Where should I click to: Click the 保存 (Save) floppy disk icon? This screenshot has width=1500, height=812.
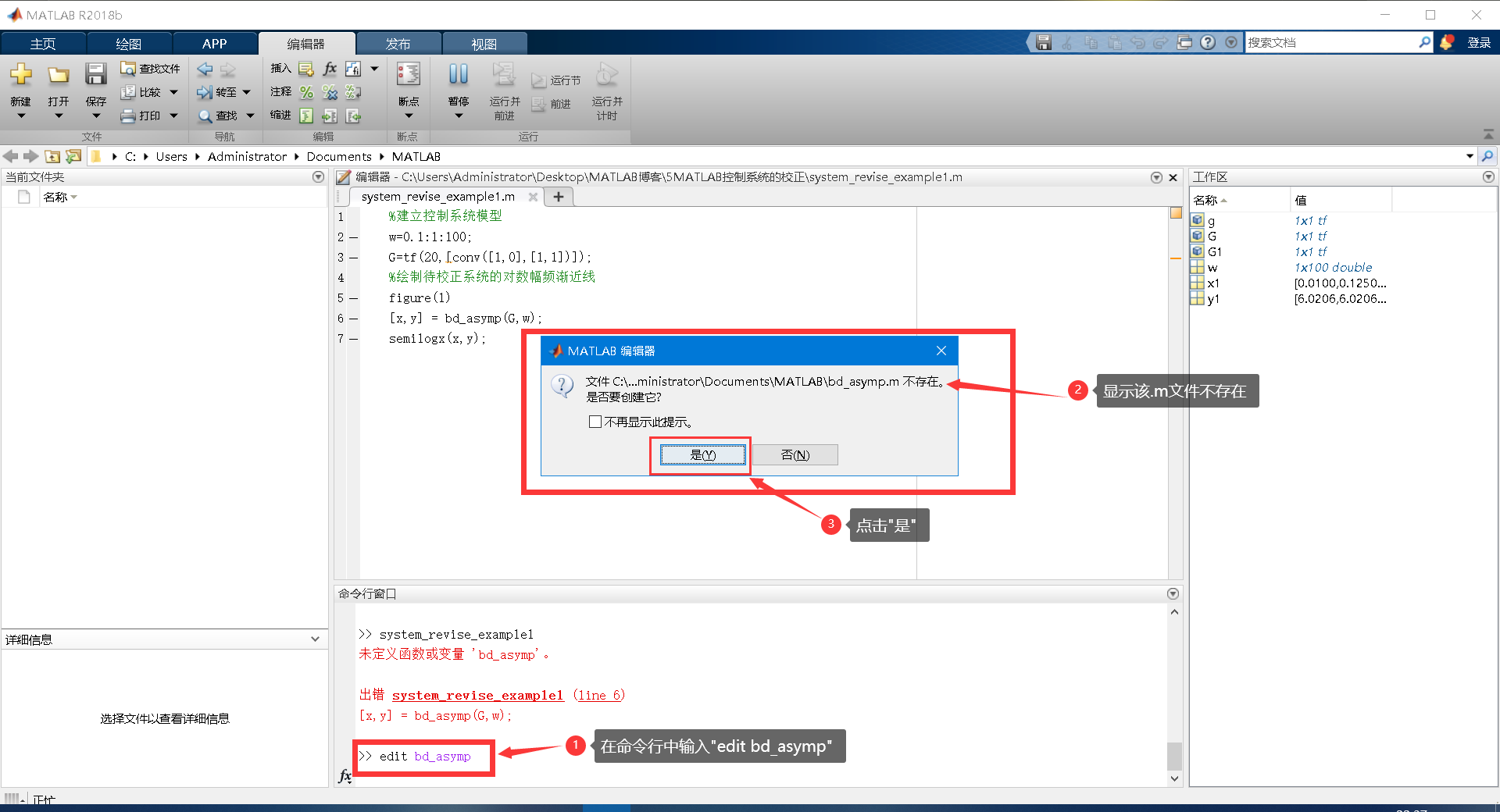(96, 74)
